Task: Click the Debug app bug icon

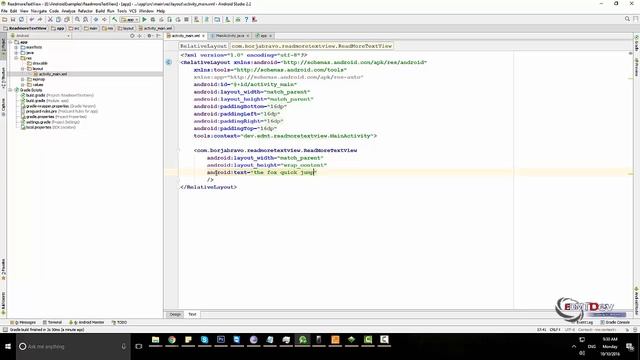Action: tap(153, 19)
